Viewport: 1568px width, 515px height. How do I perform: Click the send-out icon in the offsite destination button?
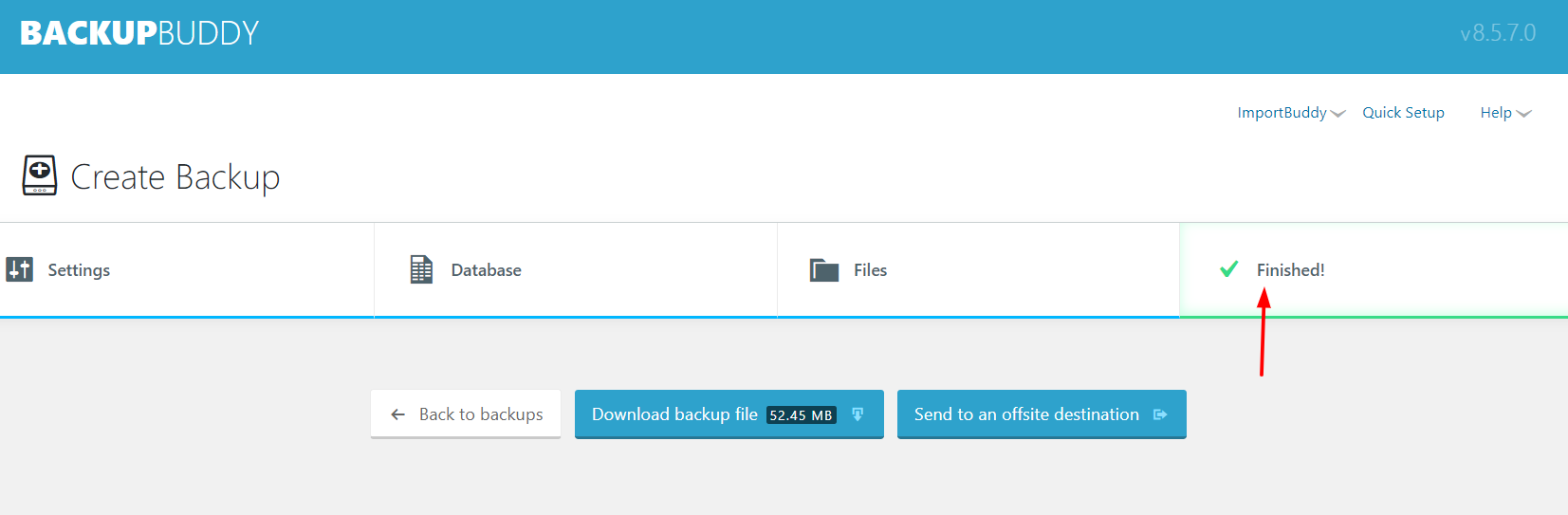coord(1160,414)
